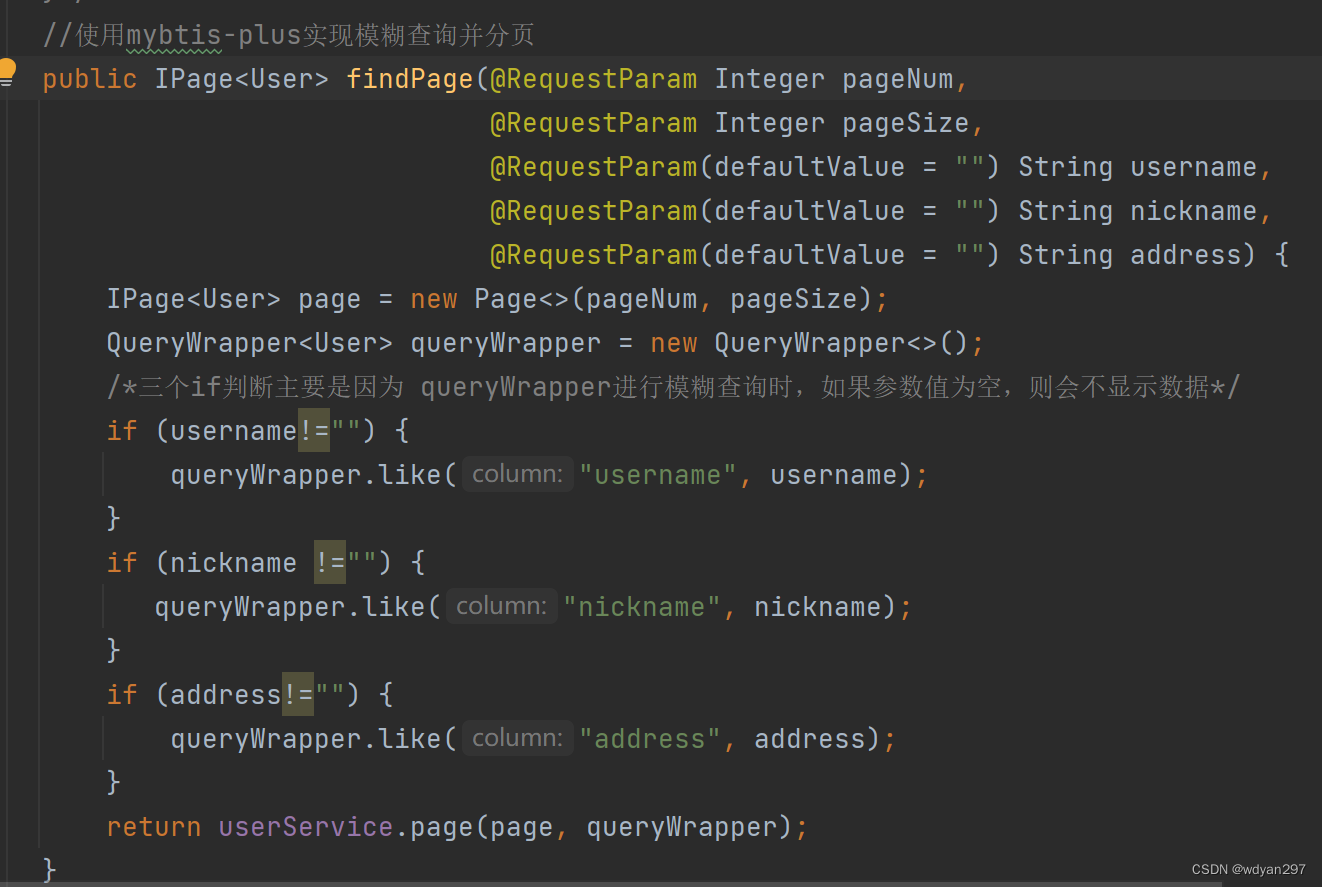Click the "nickname" string literal
The width and height of the screenshot is (1322, 887).
coord(642,607)
